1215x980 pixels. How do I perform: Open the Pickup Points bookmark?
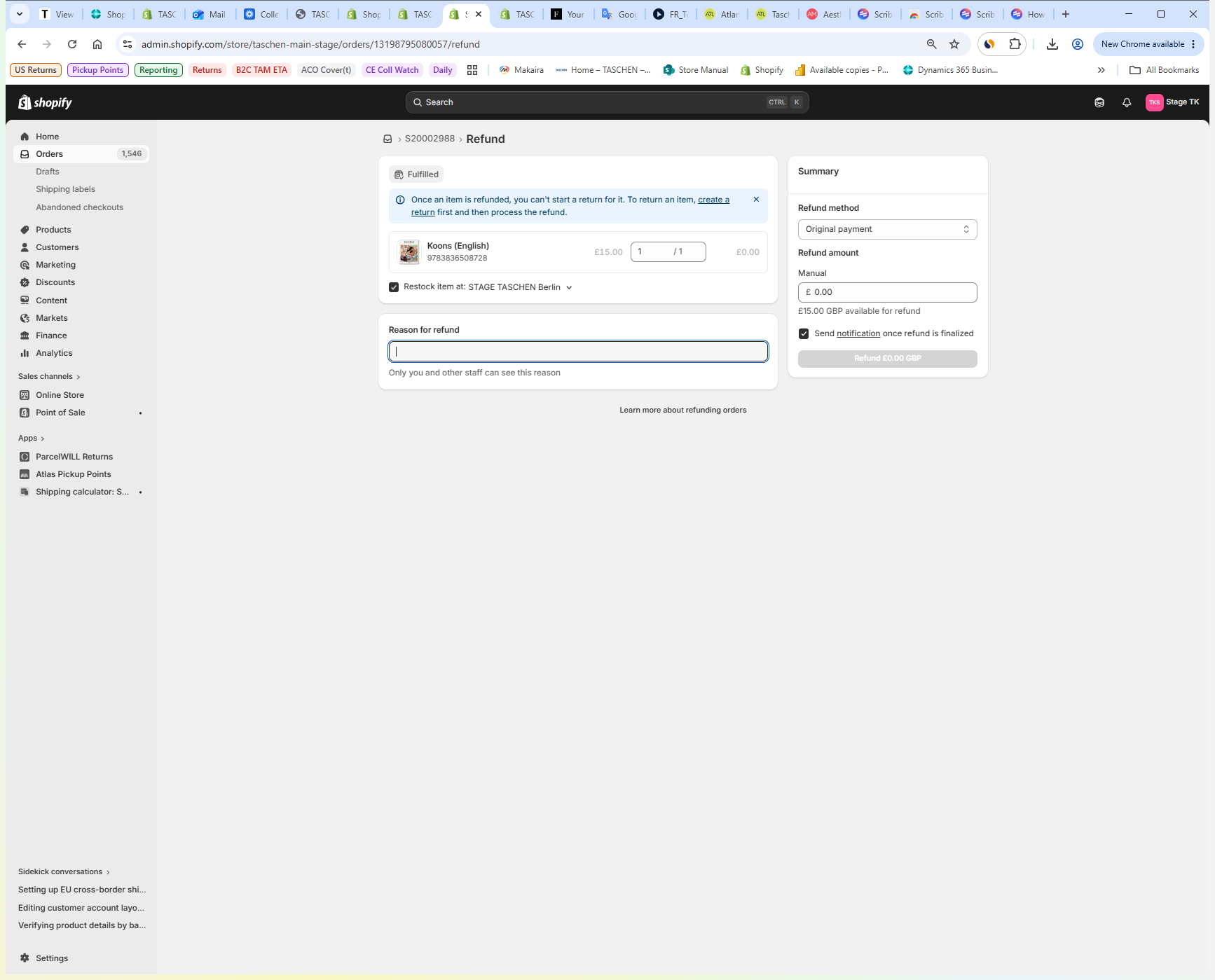click(x=98, y=70)
